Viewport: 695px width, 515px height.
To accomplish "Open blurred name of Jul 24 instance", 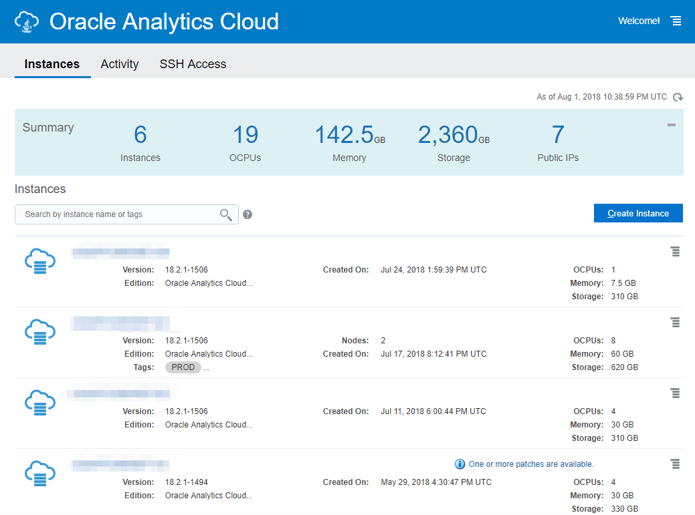I will click(121, 252).
